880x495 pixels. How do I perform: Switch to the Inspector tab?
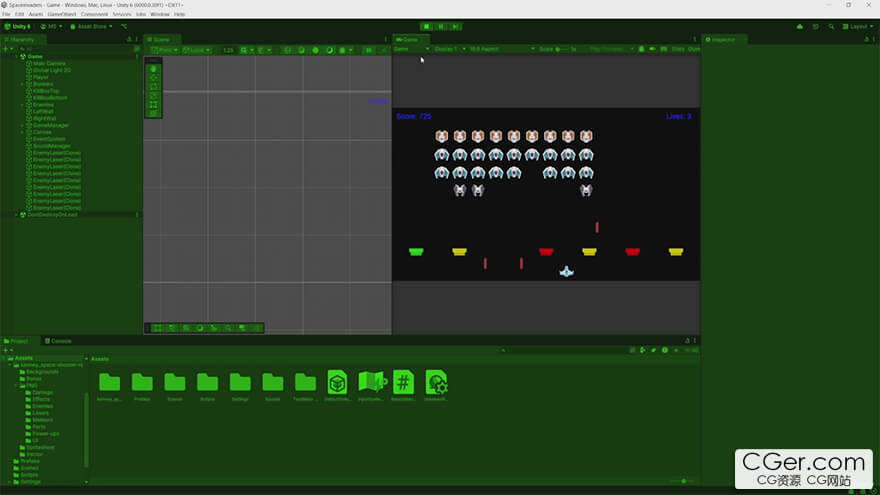pyautogui.click(x=723, y=39)
